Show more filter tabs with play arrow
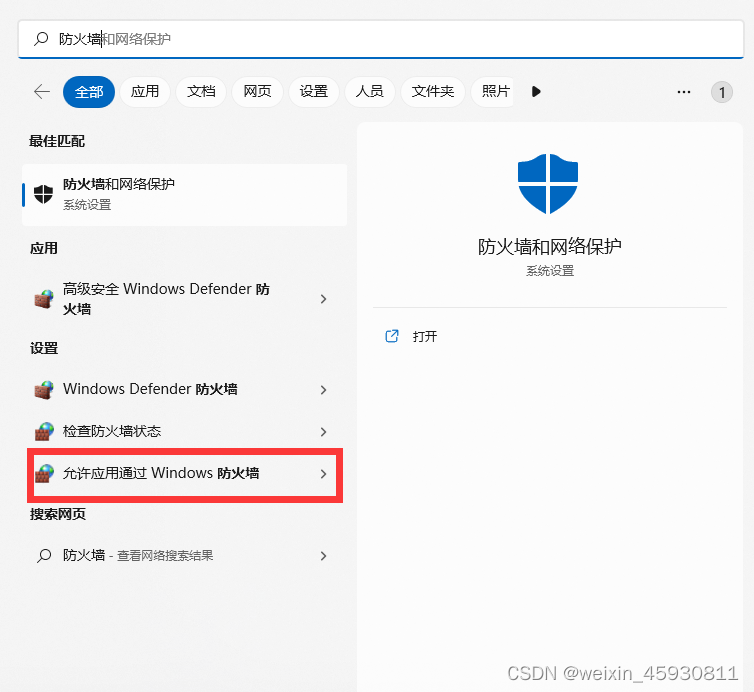Viewport: 754px width, 692px height. 536,91
